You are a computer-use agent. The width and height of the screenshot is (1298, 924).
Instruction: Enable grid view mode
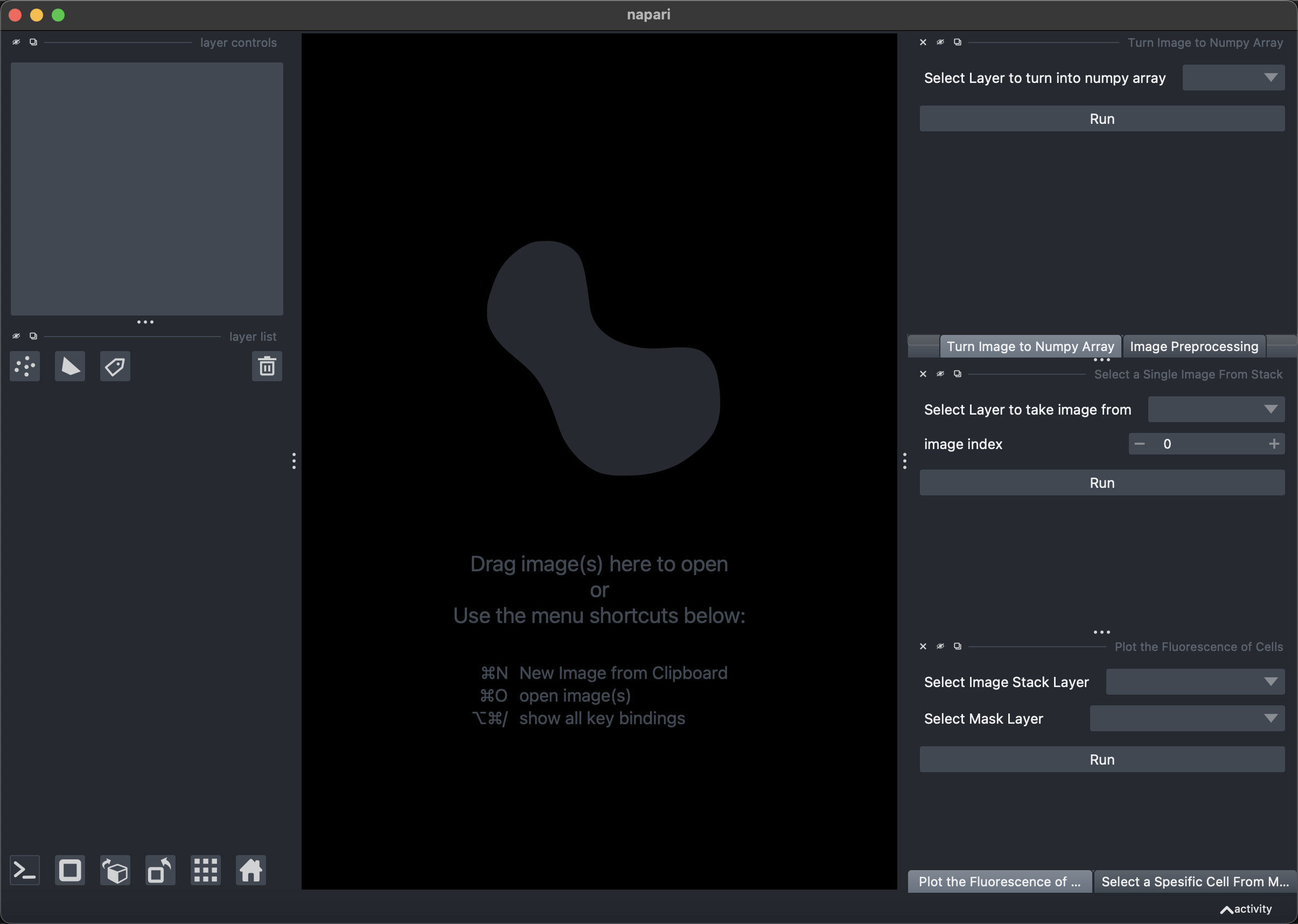(205, 870)
